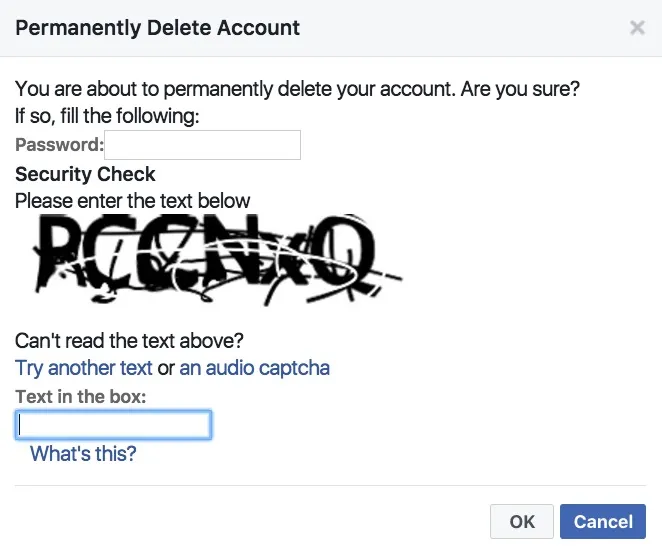Confirm deletion with the OK button
Screen dimensions: 662x553
pos(522,521)
